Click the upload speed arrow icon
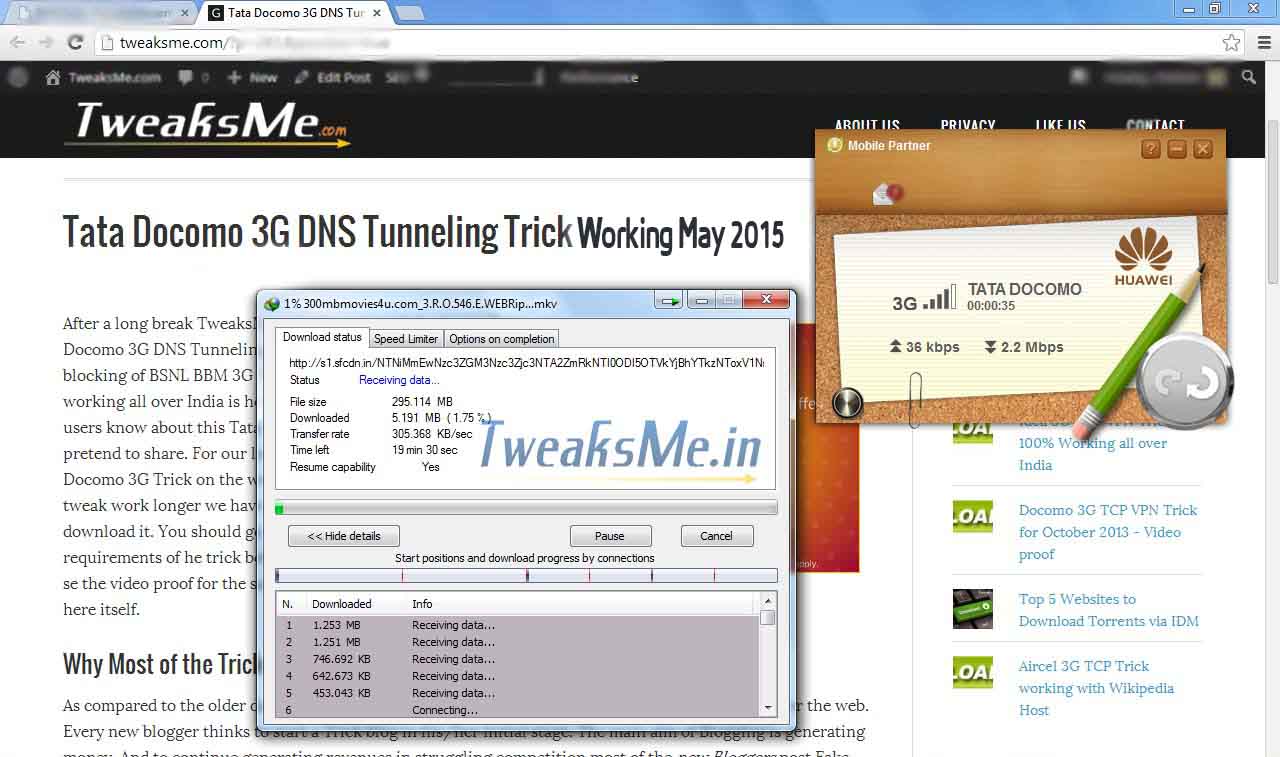The width and height of the screenshot is (1280, 757). click(895, 347)
